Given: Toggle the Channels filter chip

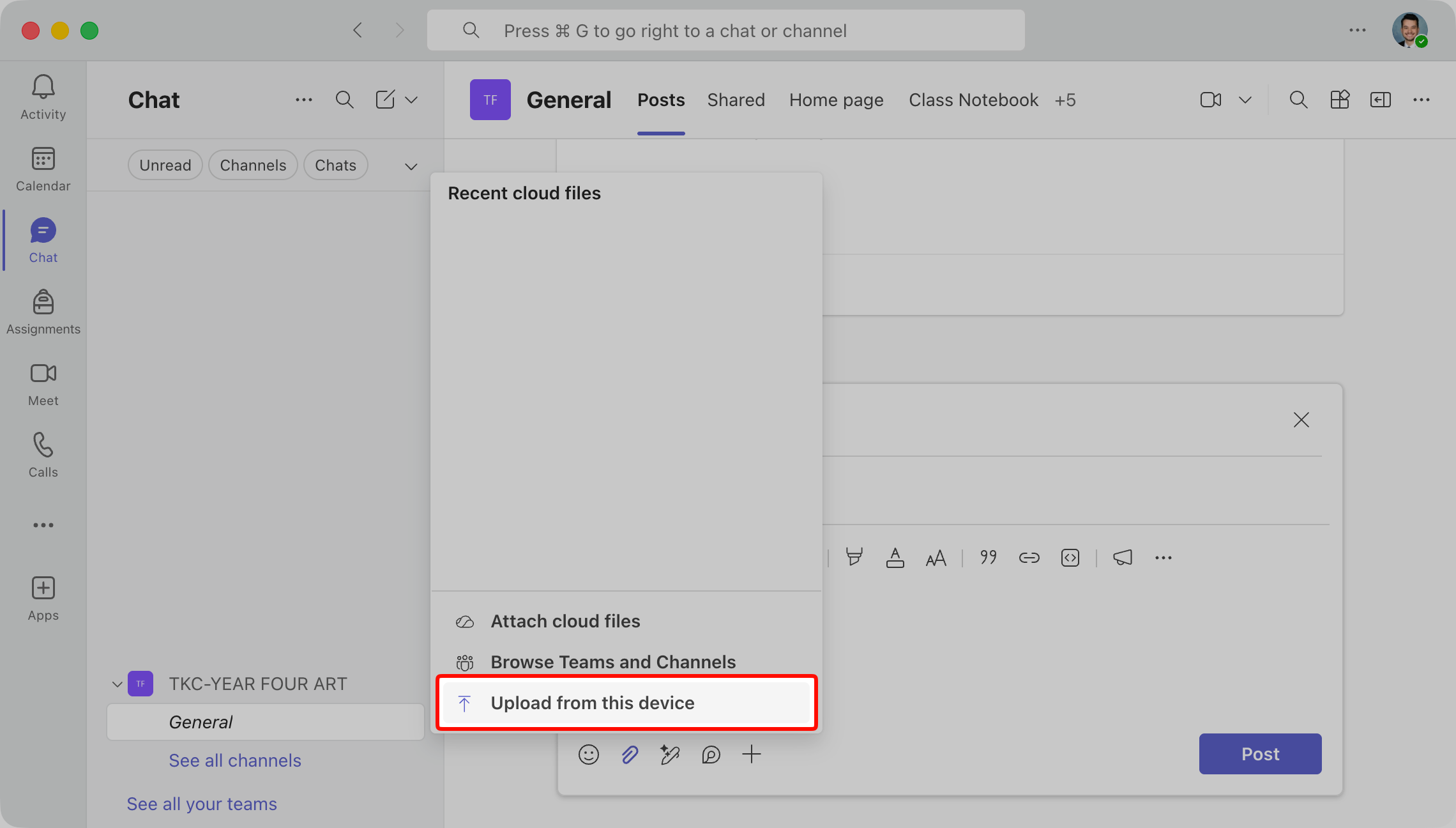Looking at the screenshot, I should pos(253,165).
